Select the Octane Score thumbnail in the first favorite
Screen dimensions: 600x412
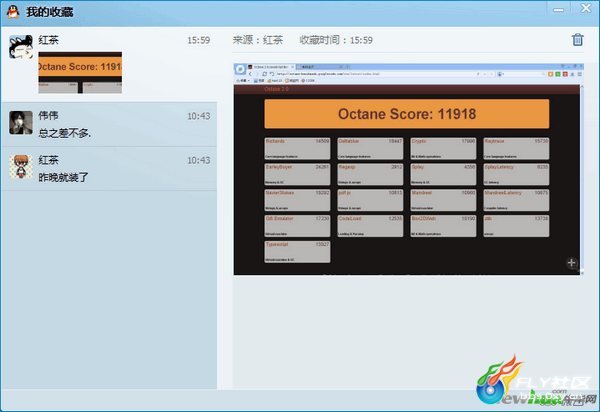point(80,73)
